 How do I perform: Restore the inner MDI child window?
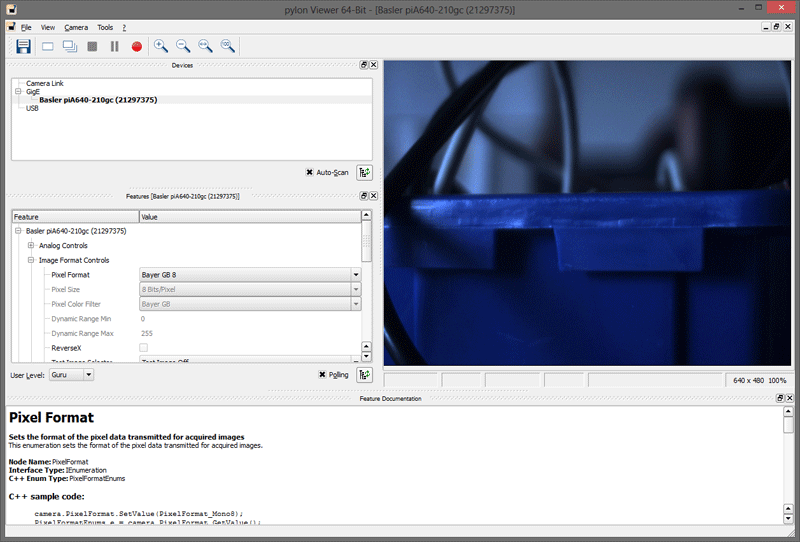[776, 27]
